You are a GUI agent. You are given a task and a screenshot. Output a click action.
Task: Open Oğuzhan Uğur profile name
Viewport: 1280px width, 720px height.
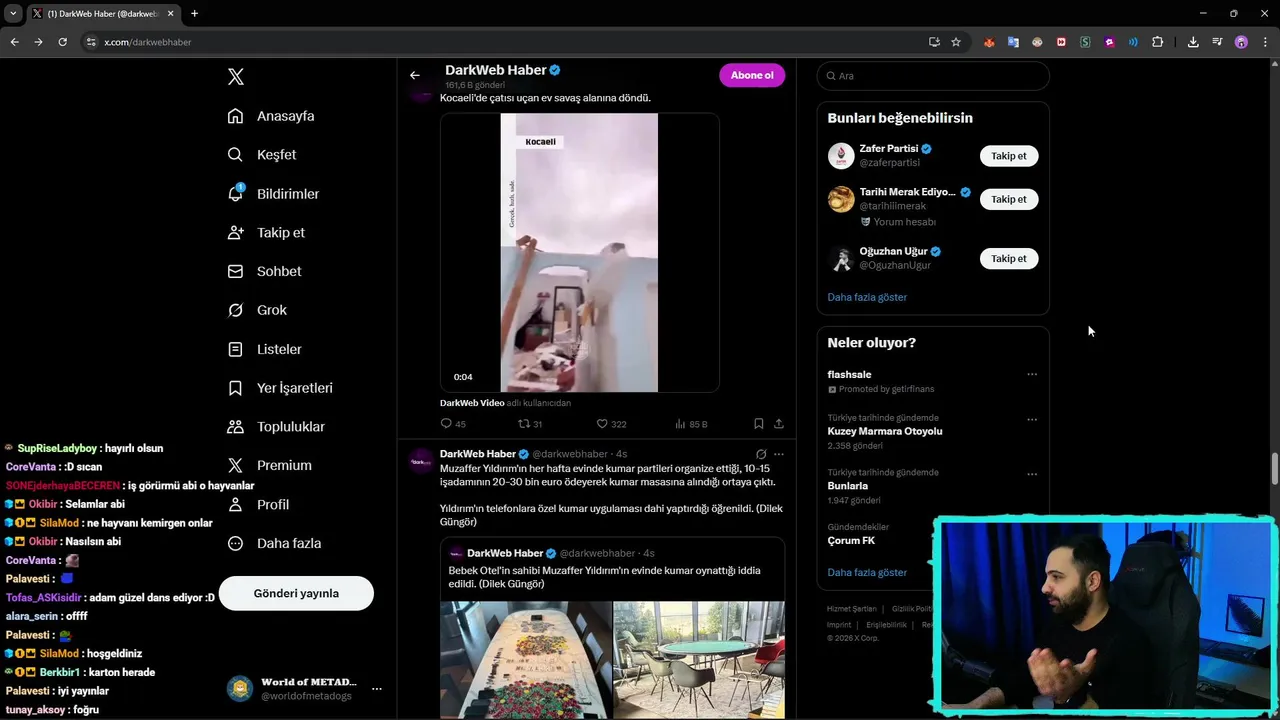pyautogui.click(x=893, y=251)
